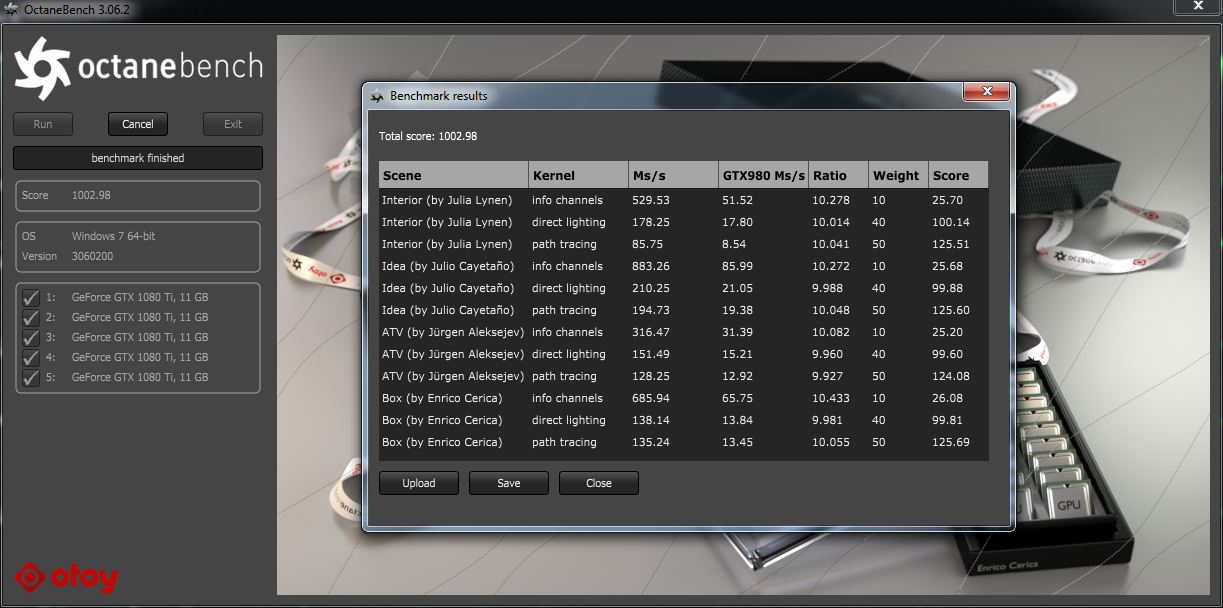1223x608 pixels.
Task: Click the score value 26.08
Action: 948,398
